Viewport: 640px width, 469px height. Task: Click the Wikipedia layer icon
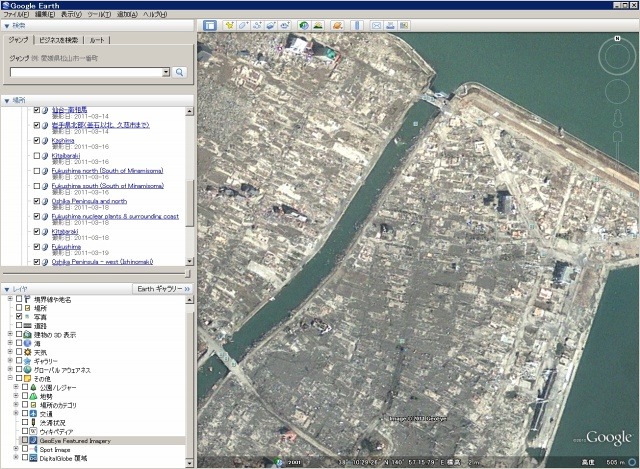pos(33,431)
